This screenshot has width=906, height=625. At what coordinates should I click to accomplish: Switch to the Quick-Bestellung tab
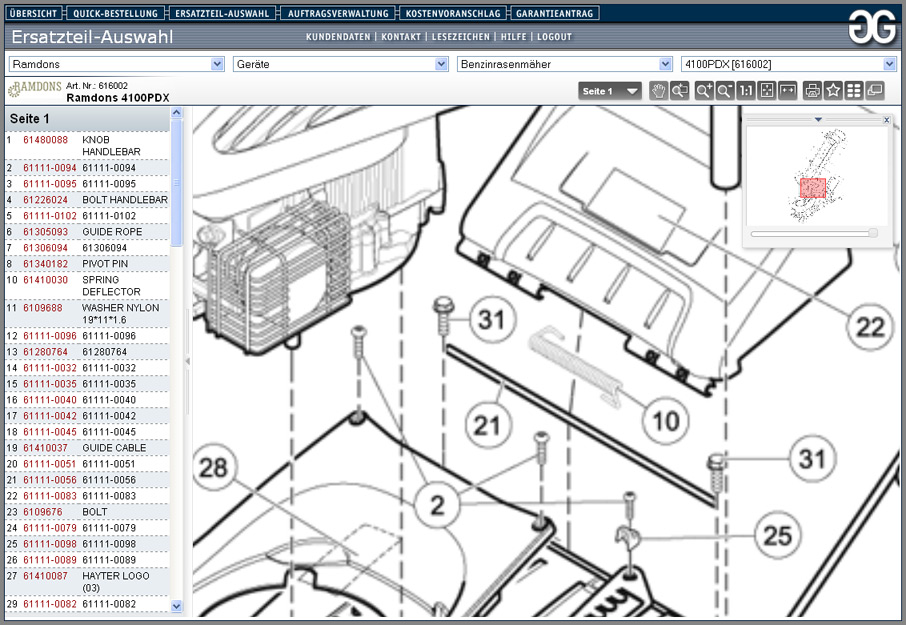click(116, 13)
